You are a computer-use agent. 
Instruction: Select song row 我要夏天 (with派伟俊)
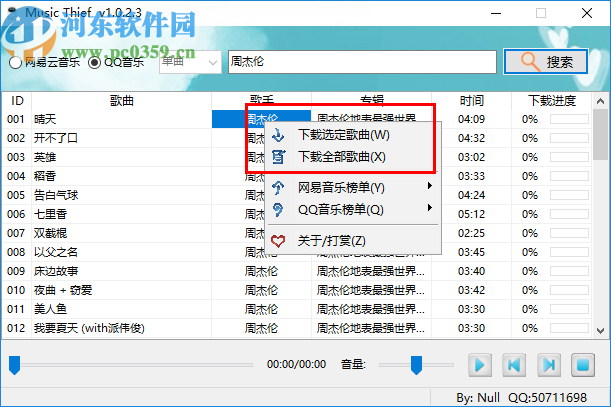297,328
